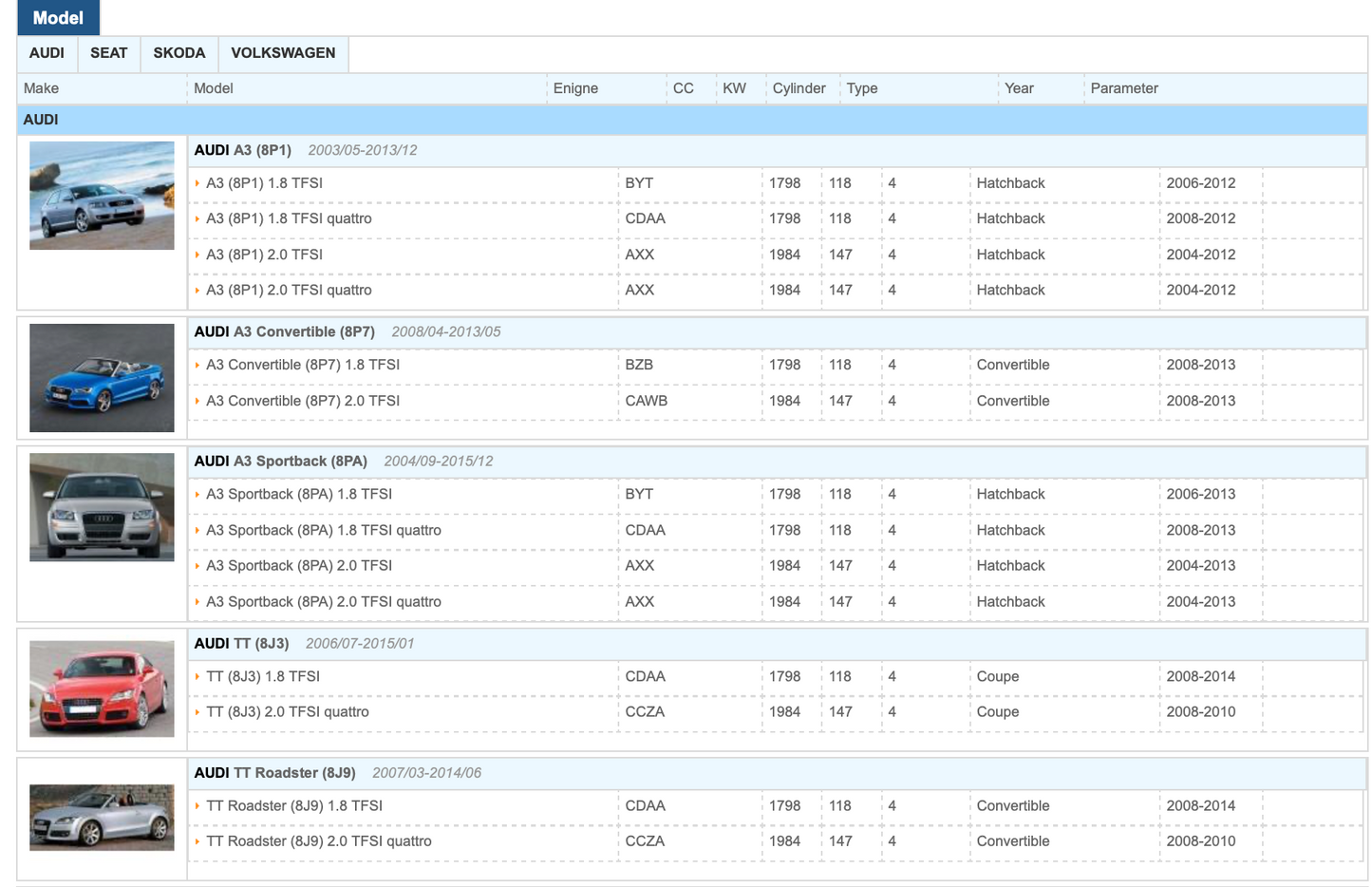Open TT Roadster (8J9) 1.8 TFSI link
The image size is (1372, 887).
coord(294,805)
